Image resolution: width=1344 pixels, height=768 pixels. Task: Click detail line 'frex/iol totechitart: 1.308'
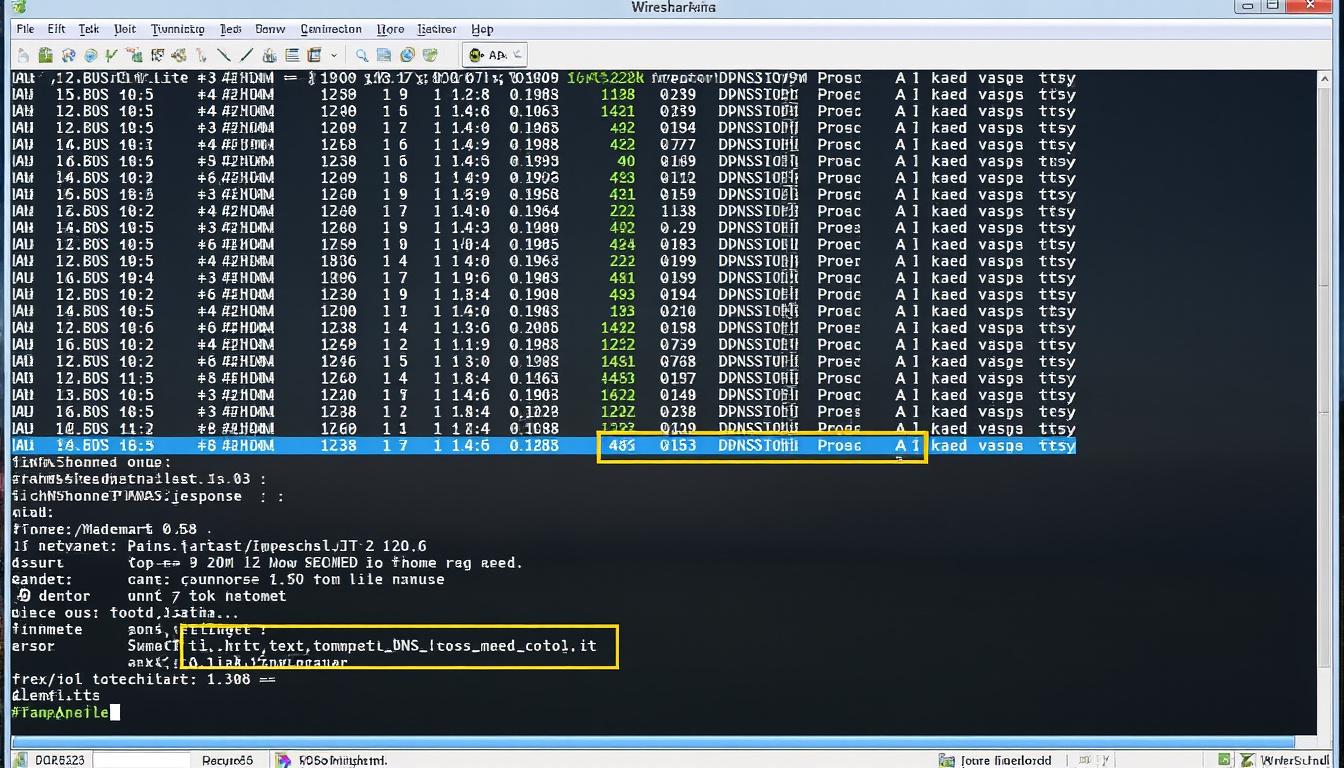pyautogui.click(x=144, y=679)
